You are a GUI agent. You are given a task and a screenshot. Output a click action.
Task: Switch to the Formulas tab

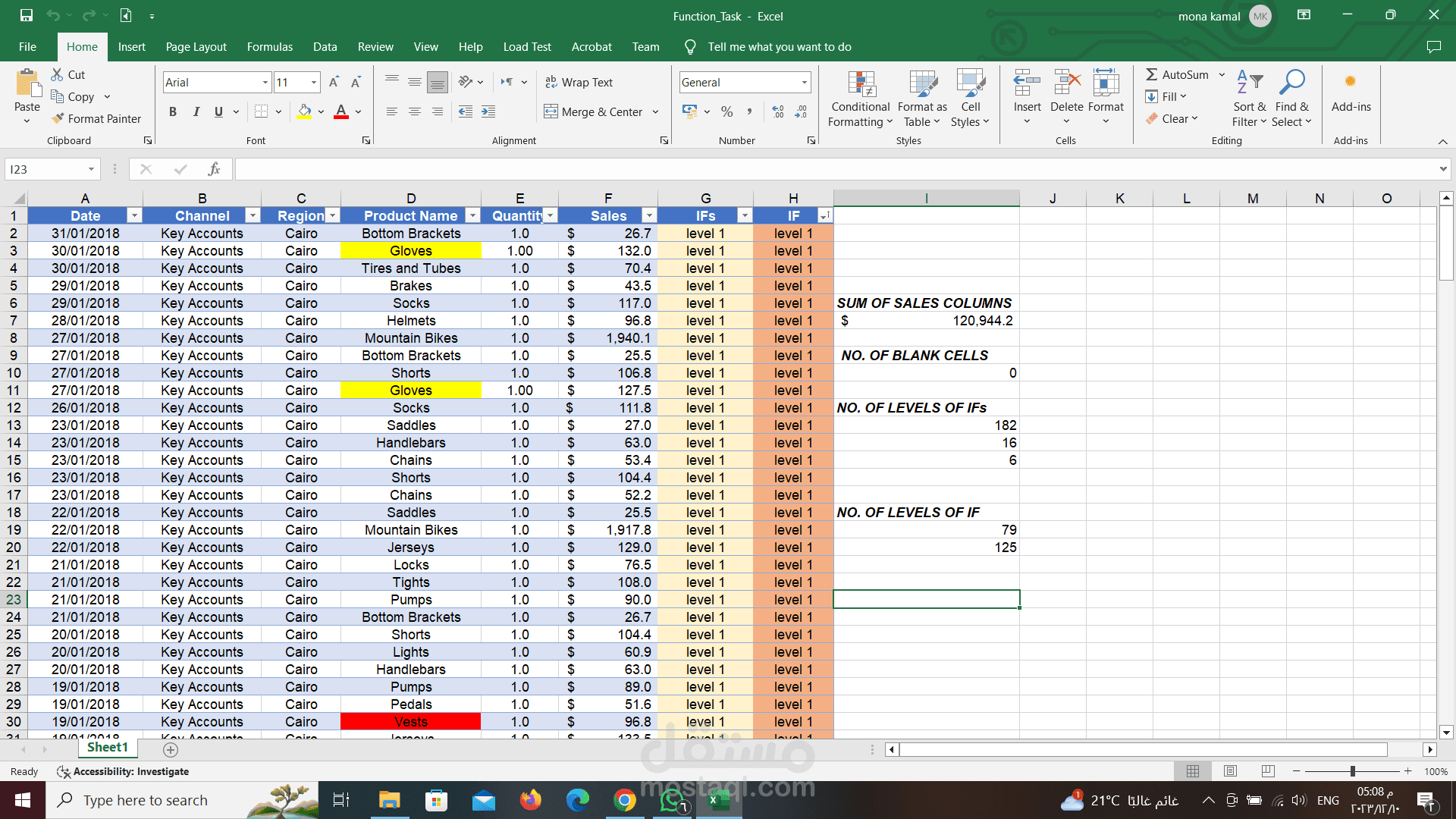[269, 47]
